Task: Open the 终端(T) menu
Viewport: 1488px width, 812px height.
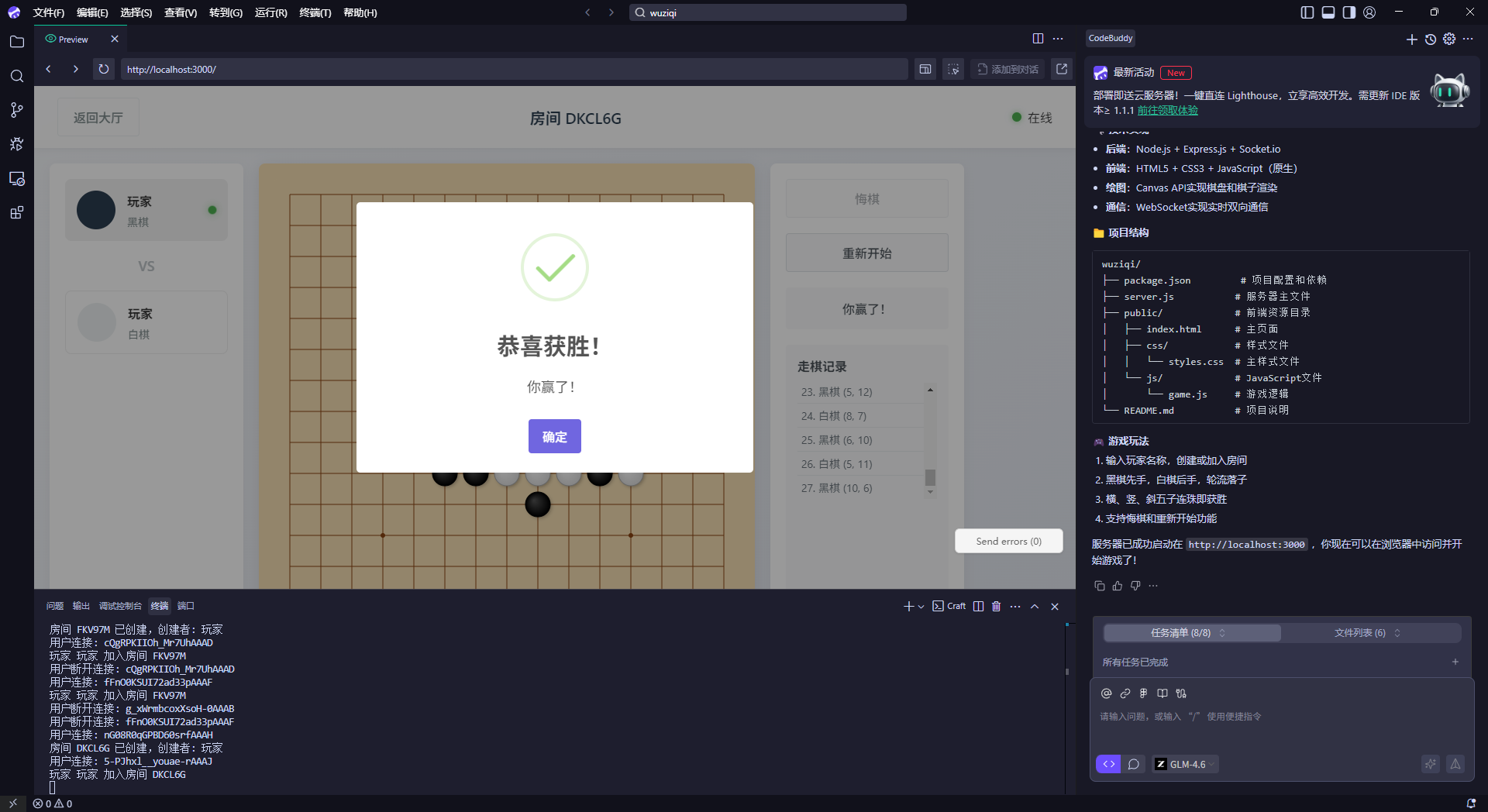Action: (315, 12)
